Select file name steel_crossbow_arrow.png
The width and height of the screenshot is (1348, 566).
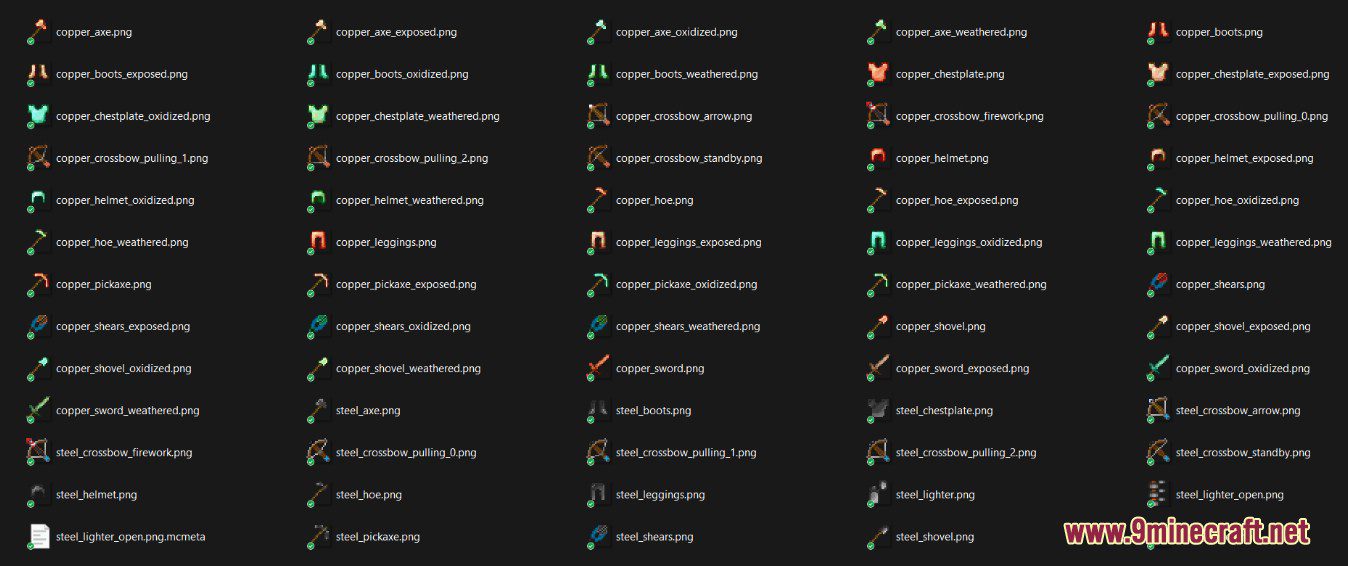click(x=1238, y=410)
